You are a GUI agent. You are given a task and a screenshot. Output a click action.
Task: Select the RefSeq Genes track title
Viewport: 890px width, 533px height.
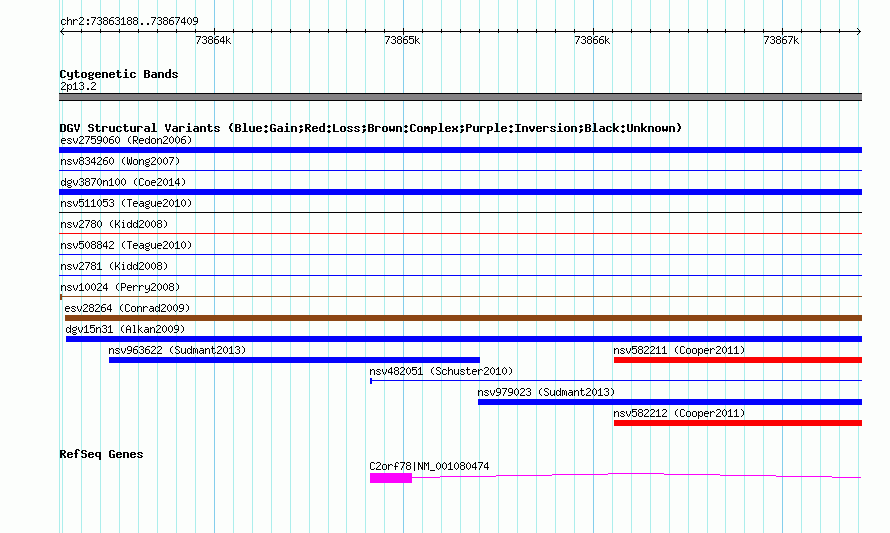[x=101, y=454]
